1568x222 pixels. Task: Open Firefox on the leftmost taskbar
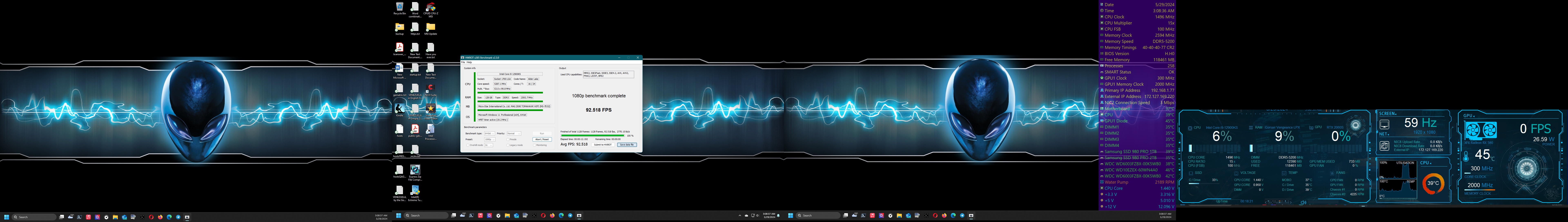click(x=160, y=217)
